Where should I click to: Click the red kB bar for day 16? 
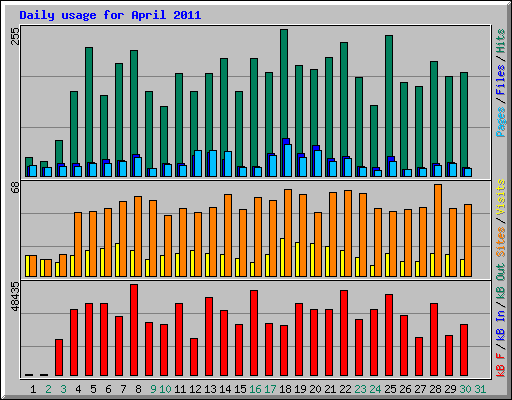pyautogui.click(x=254, y=333)
